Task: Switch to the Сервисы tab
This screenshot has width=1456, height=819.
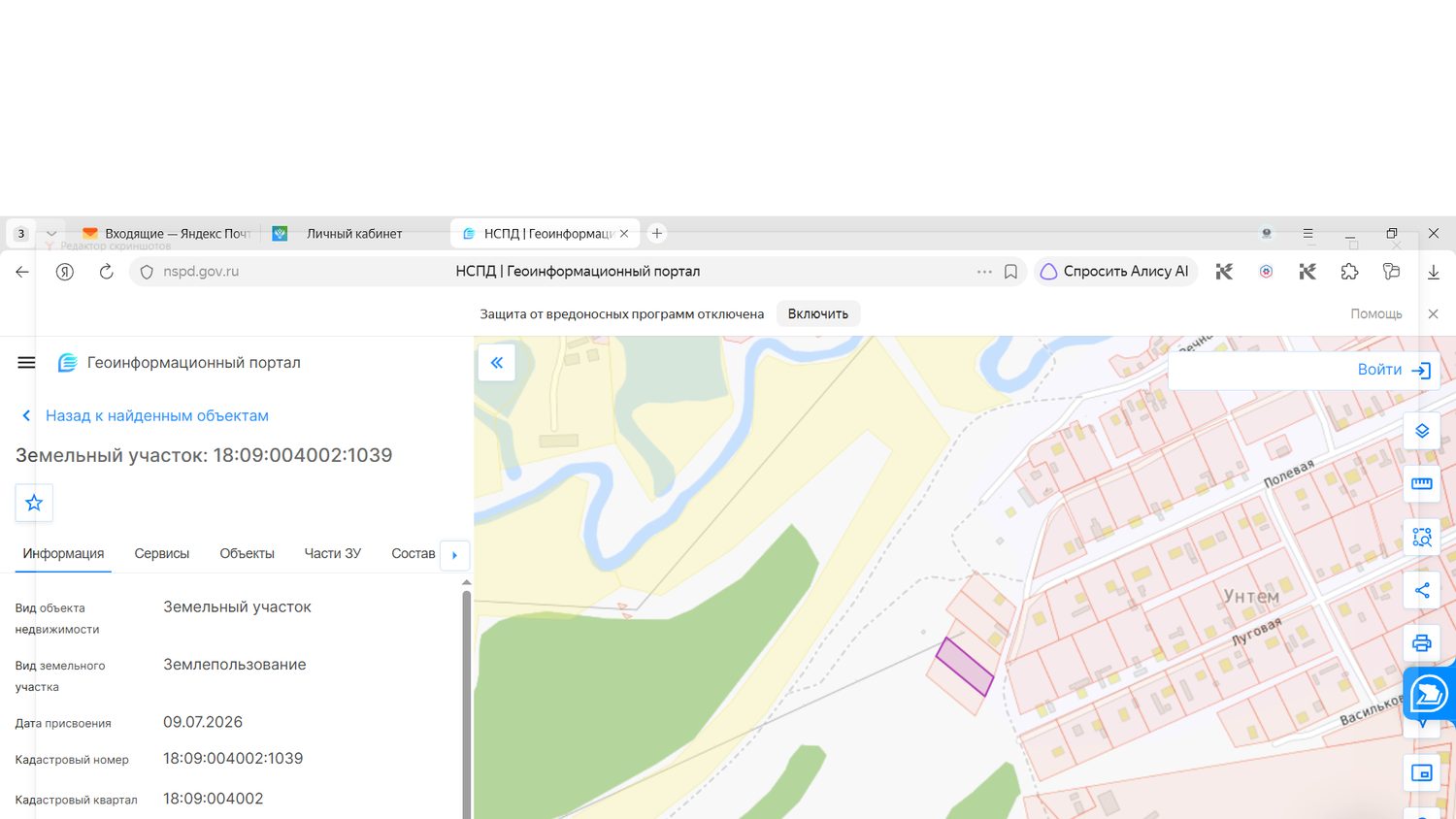Action: pos(162,553)
